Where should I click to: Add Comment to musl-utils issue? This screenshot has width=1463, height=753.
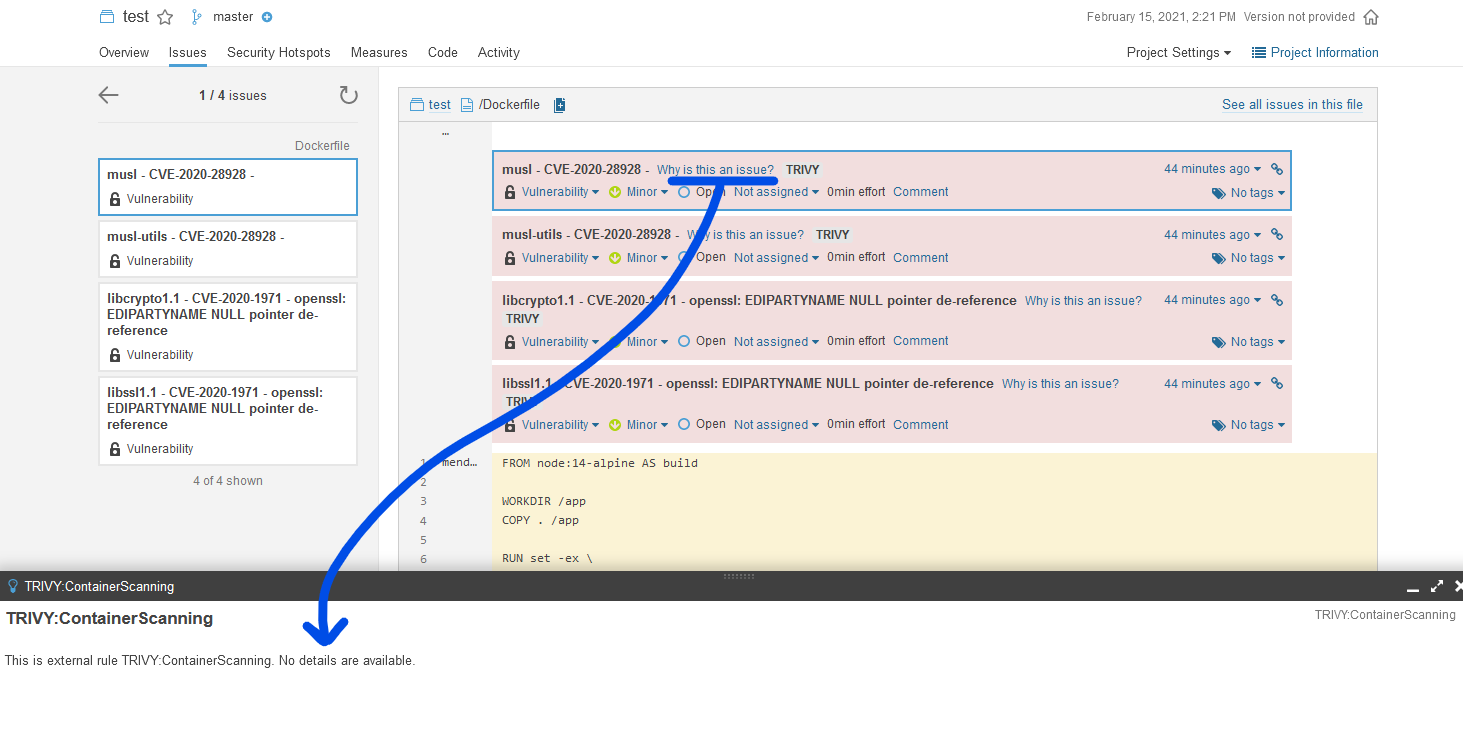click(x=921, y=258)
